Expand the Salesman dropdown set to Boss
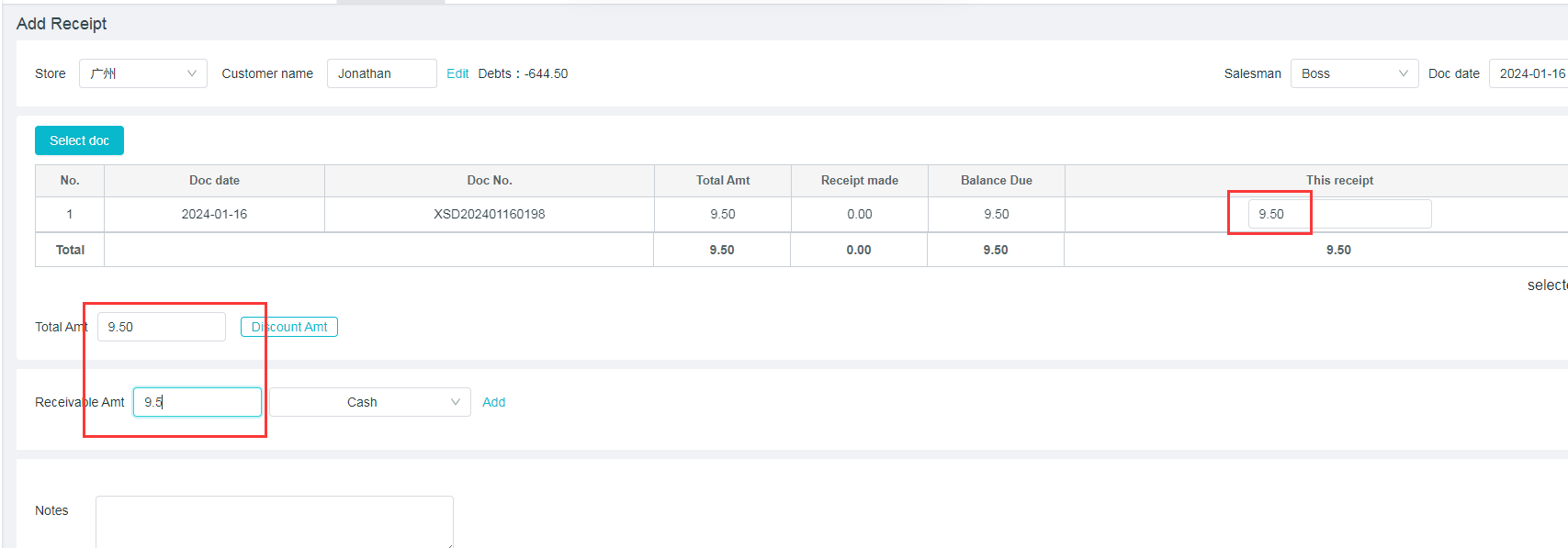Screen dimensions: 1568x548 pos(1354,73)
